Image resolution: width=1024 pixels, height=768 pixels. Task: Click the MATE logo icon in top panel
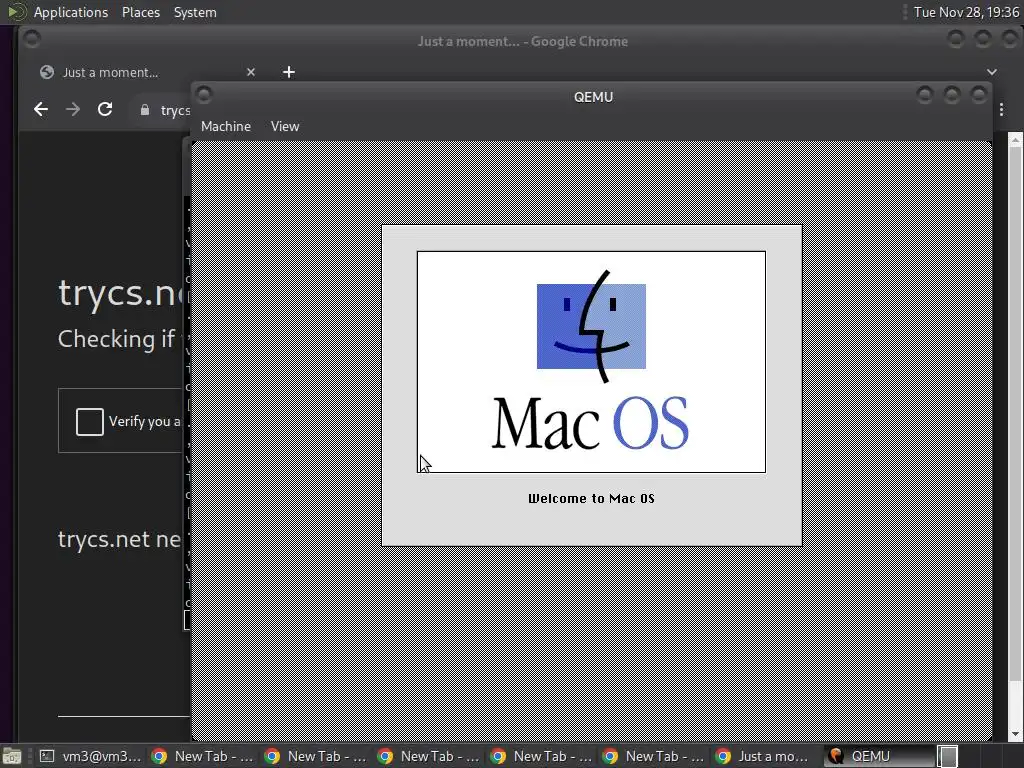[16, 12]
